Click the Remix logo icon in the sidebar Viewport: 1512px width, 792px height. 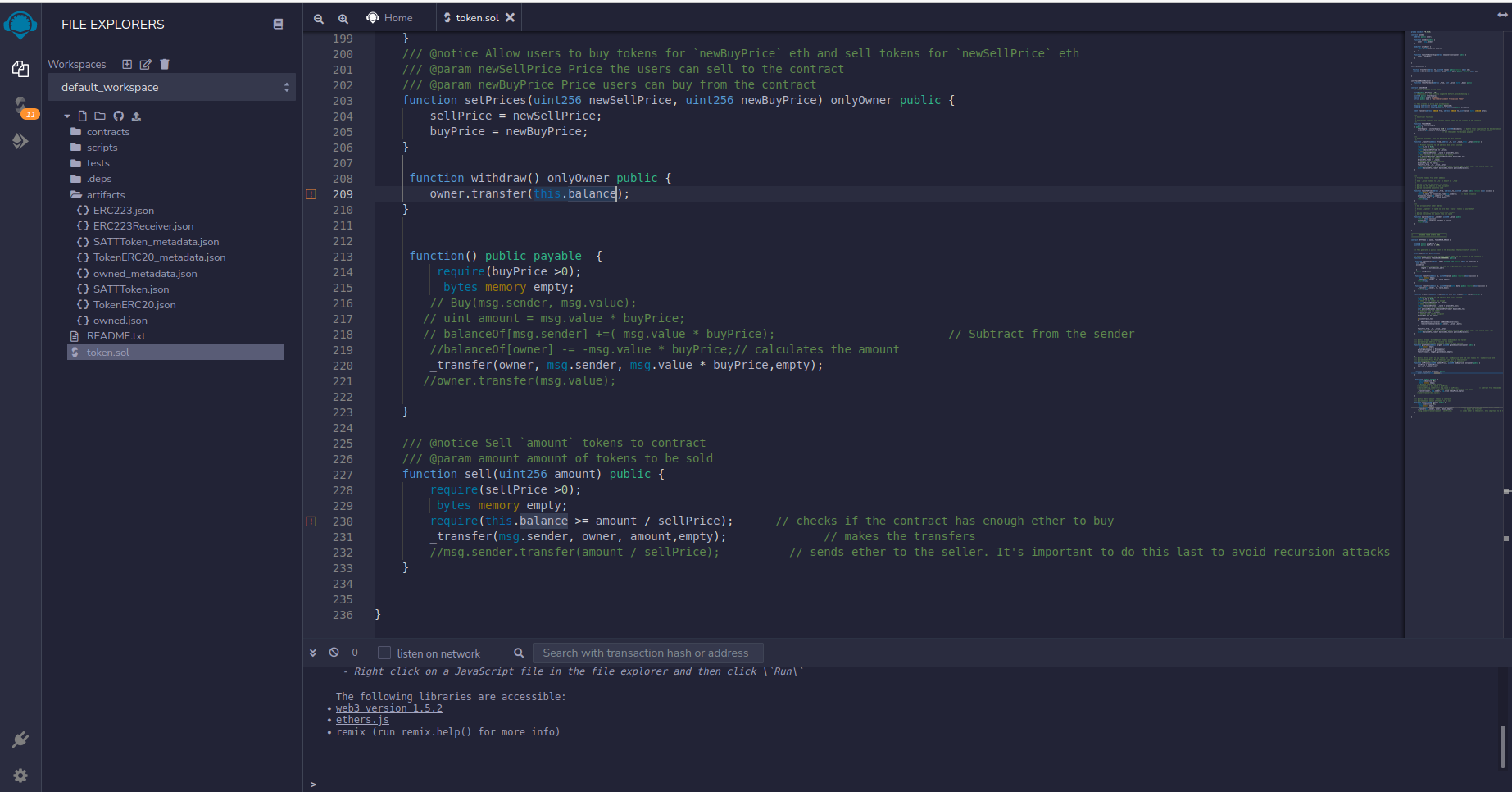click(20, 24)
